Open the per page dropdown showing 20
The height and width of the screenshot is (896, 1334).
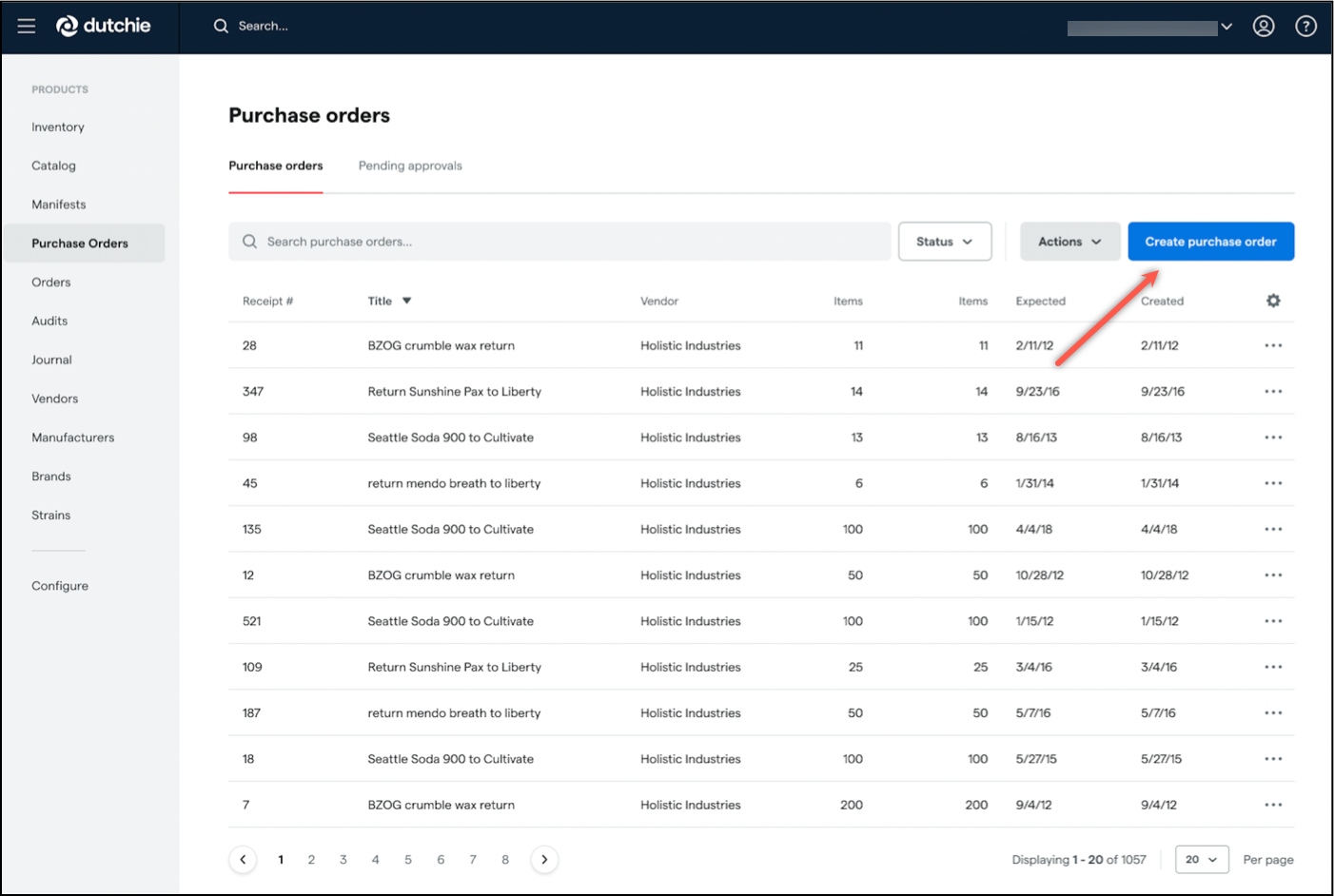tap(1202, 859)
